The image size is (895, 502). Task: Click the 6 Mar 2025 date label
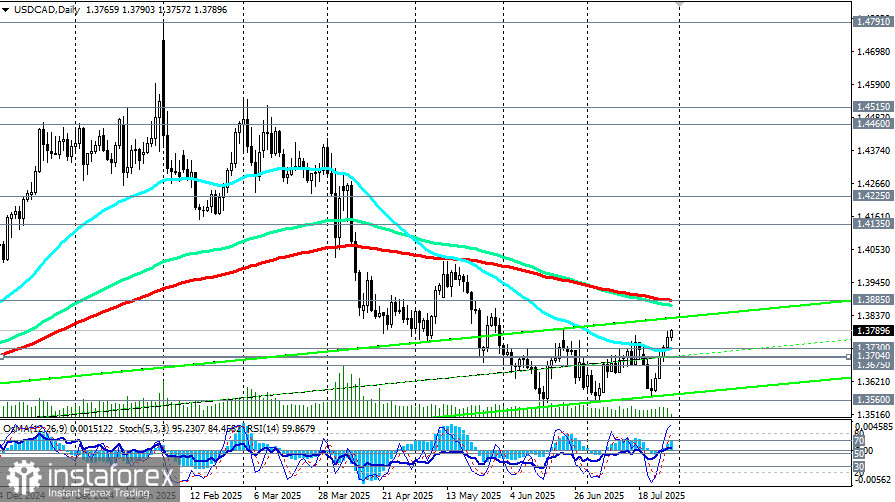click(277, 496)
